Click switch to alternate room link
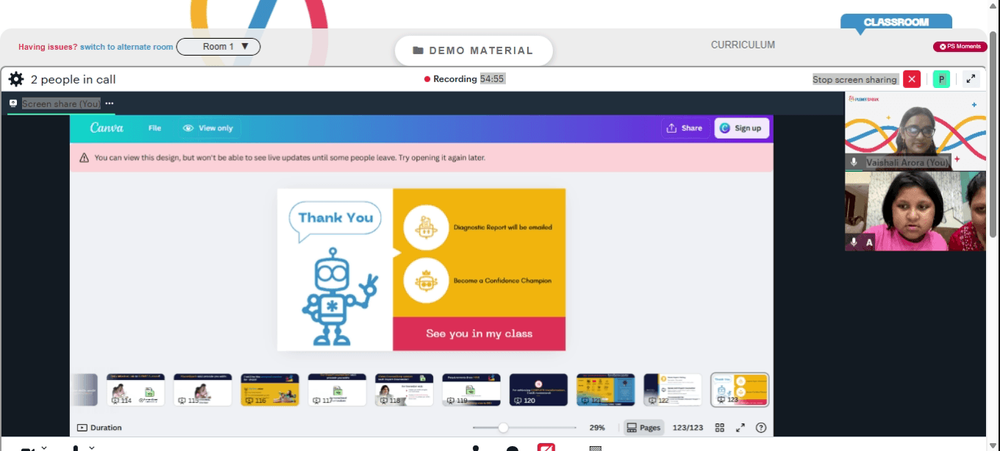This screenshot has width=1000, height=451. coord(126,47)
